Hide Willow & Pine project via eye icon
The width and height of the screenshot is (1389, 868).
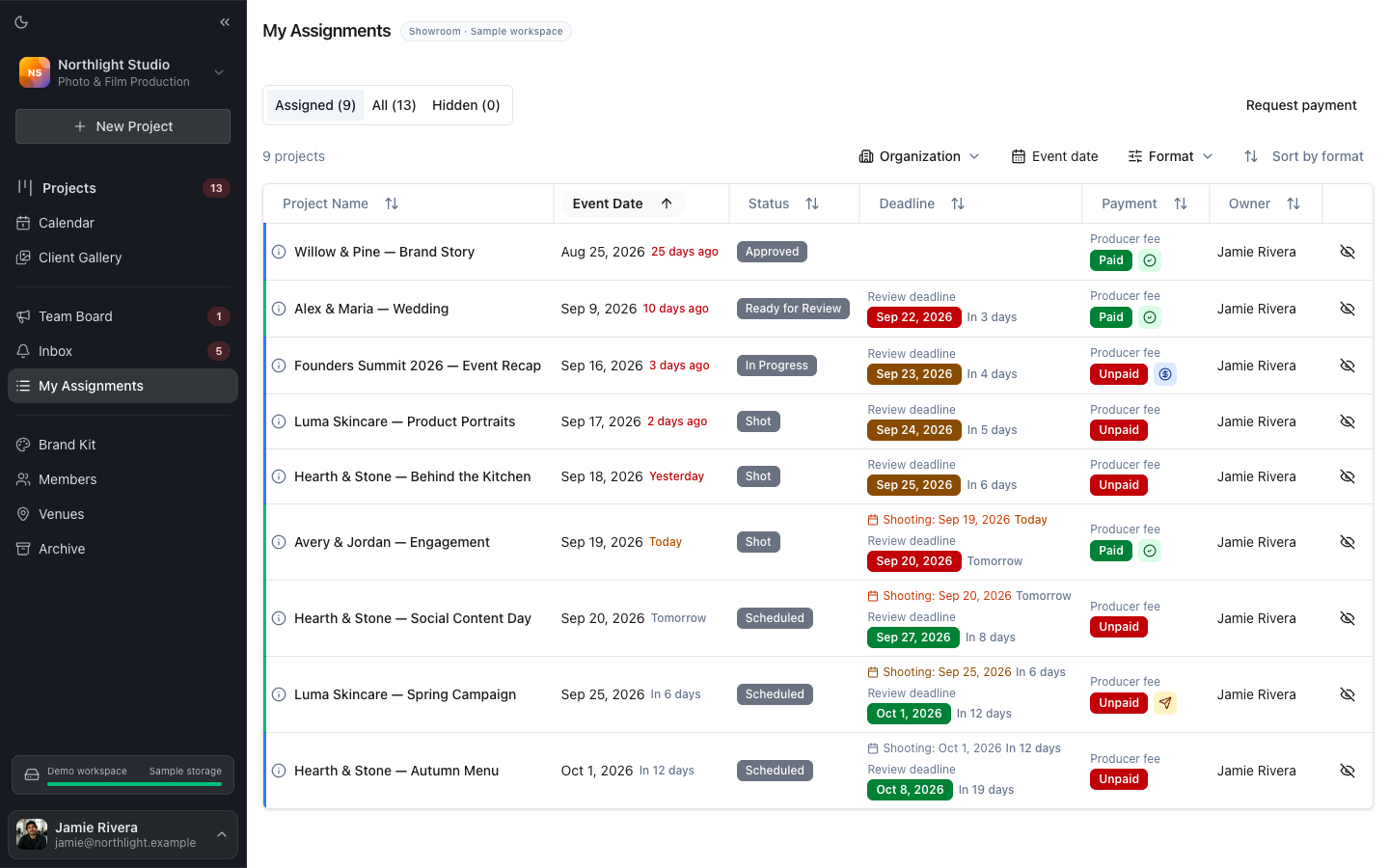(x=1348, y=252)
